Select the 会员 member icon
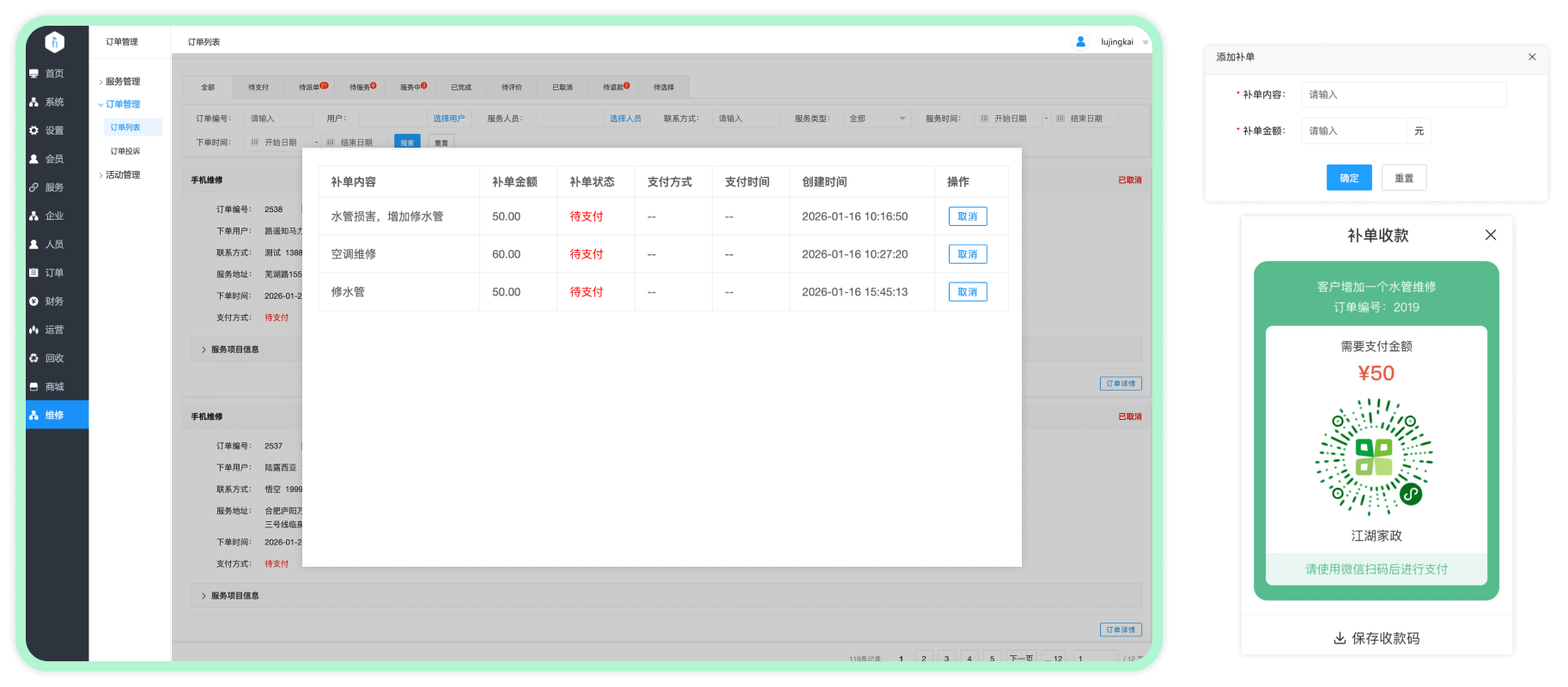 click(x=34, y=159)
